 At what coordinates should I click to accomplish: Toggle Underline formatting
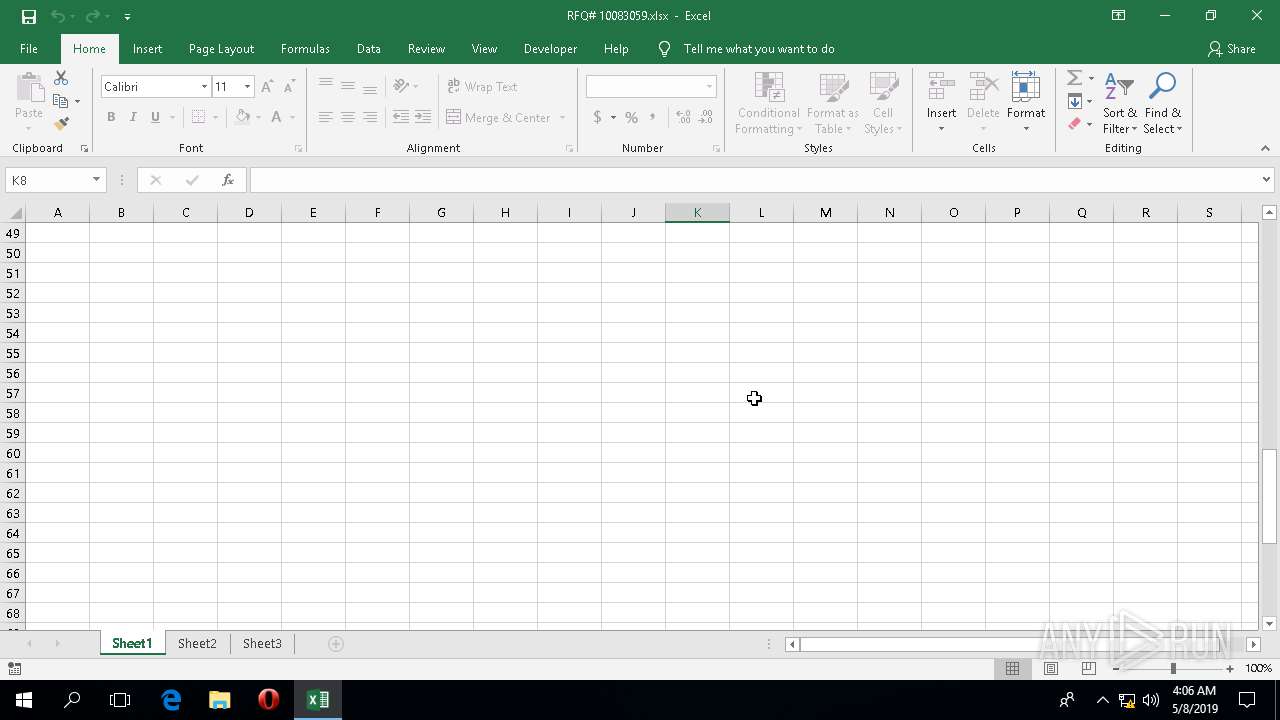click(155, 117)
